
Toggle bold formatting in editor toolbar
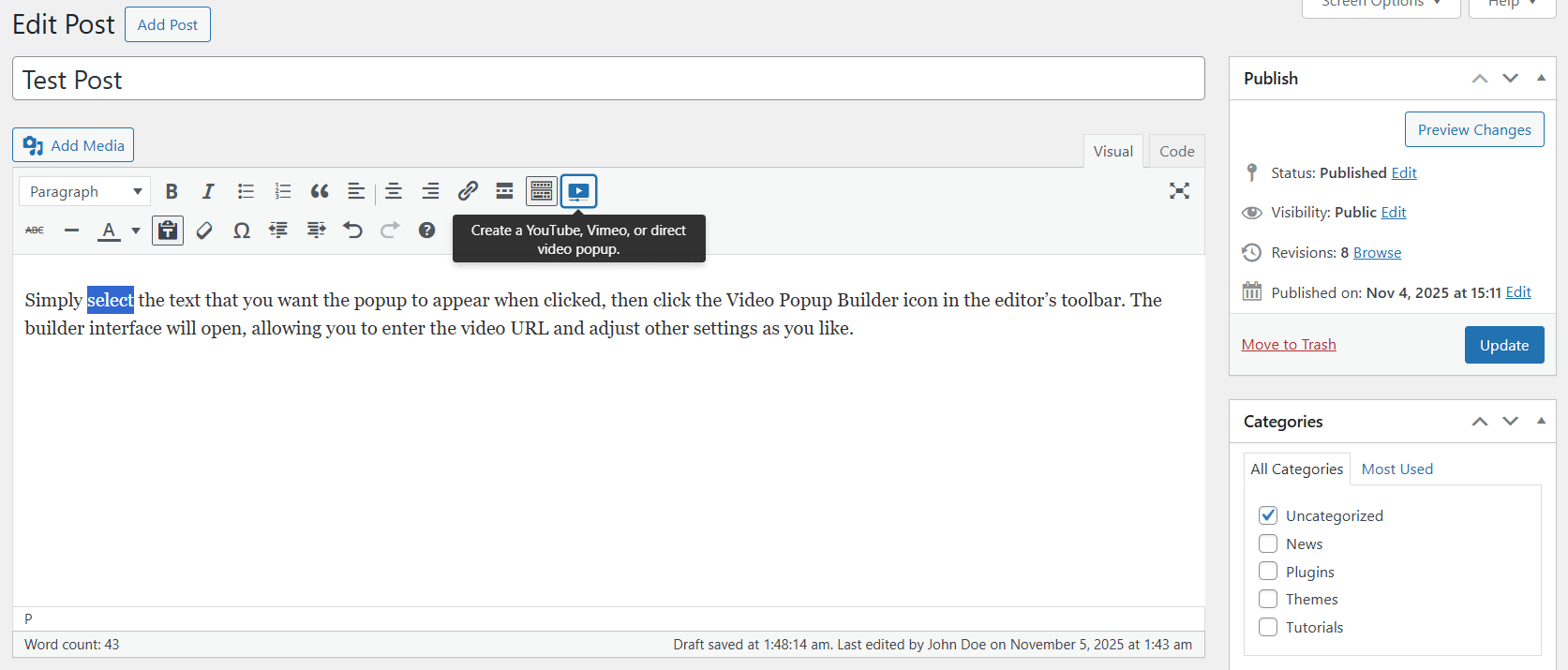click(172, 191)
